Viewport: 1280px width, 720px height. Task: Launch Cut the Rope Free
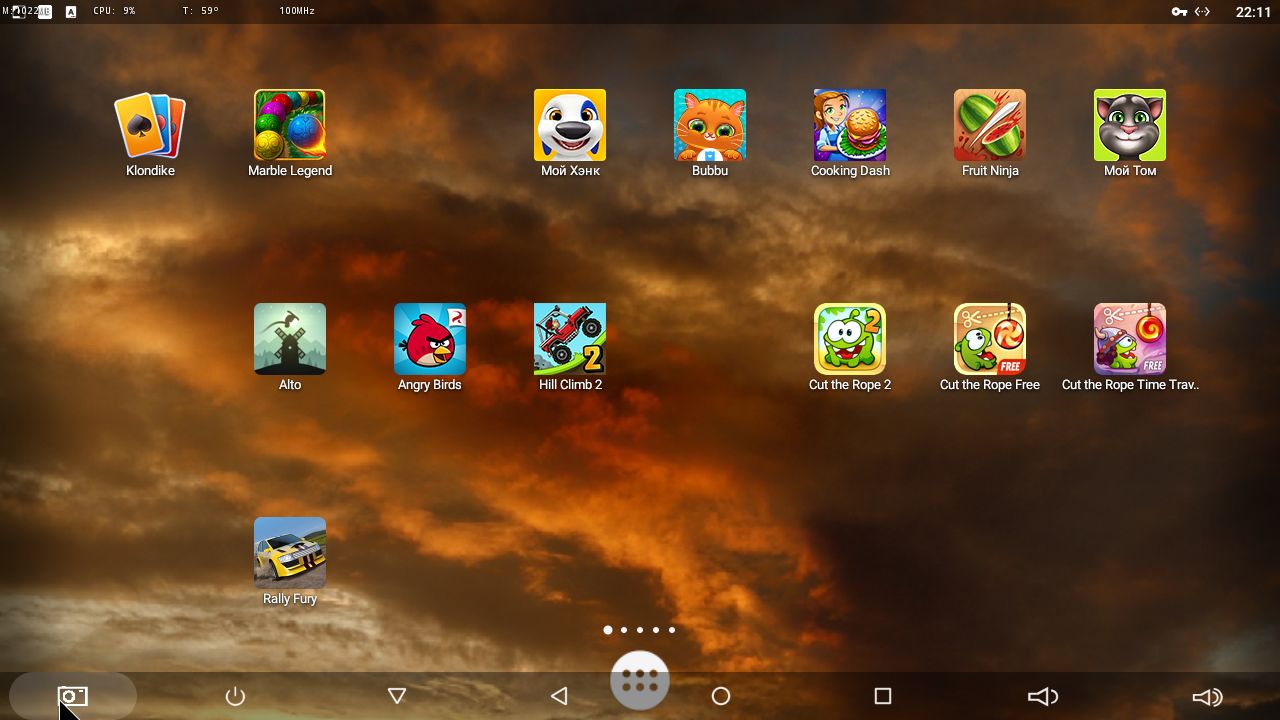point(990,339)
